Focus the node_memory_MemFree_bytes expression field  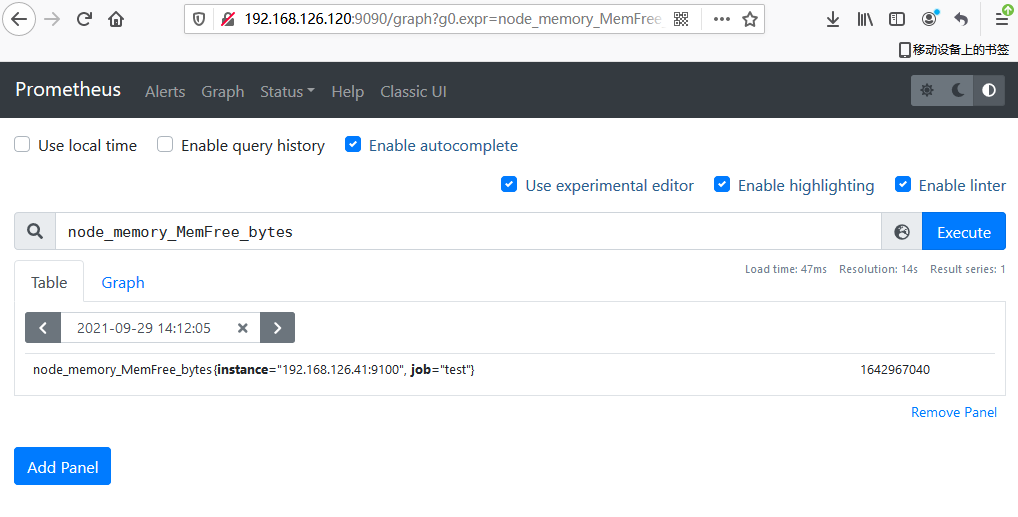tap(467, 232)
